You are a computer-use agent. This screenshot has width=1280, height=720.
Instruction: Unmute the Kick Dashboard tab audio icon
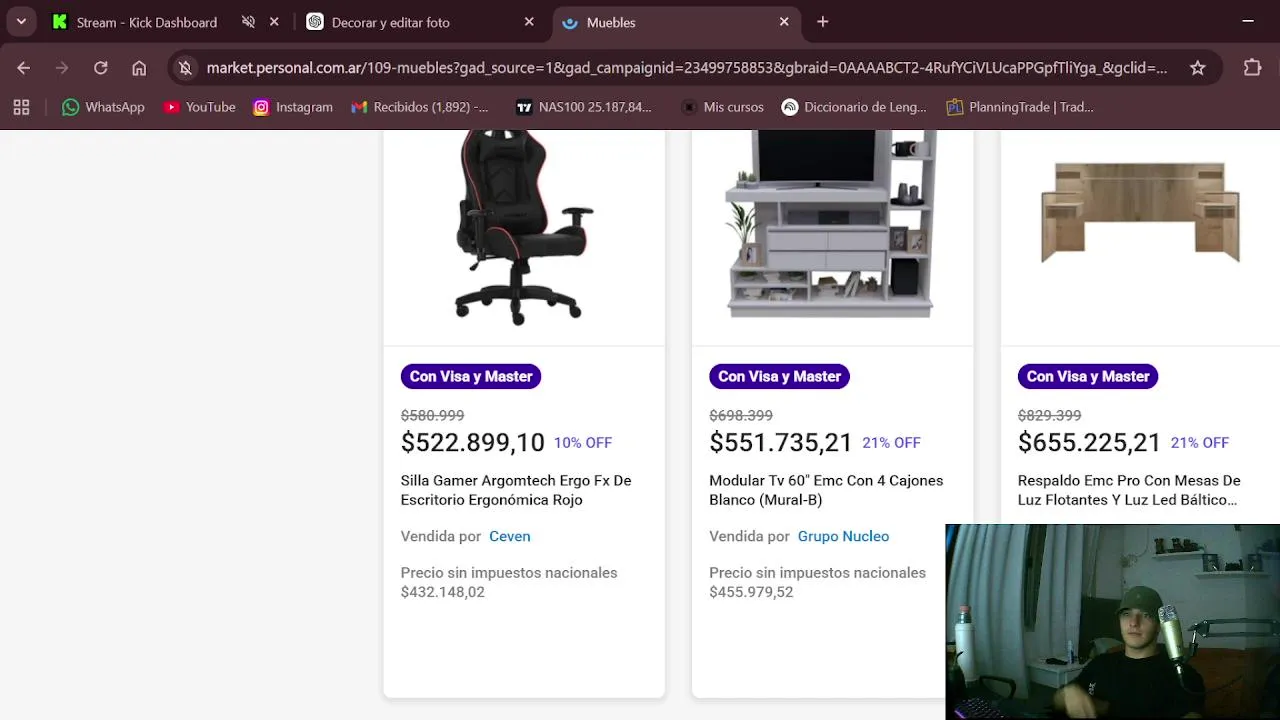[x=248, y=22]
